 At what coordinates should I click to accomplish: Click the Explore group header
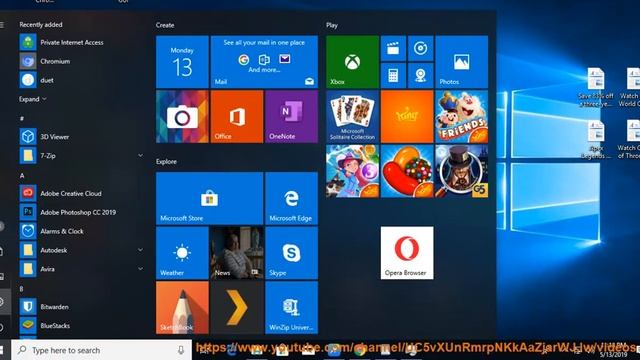pos(166,162)
